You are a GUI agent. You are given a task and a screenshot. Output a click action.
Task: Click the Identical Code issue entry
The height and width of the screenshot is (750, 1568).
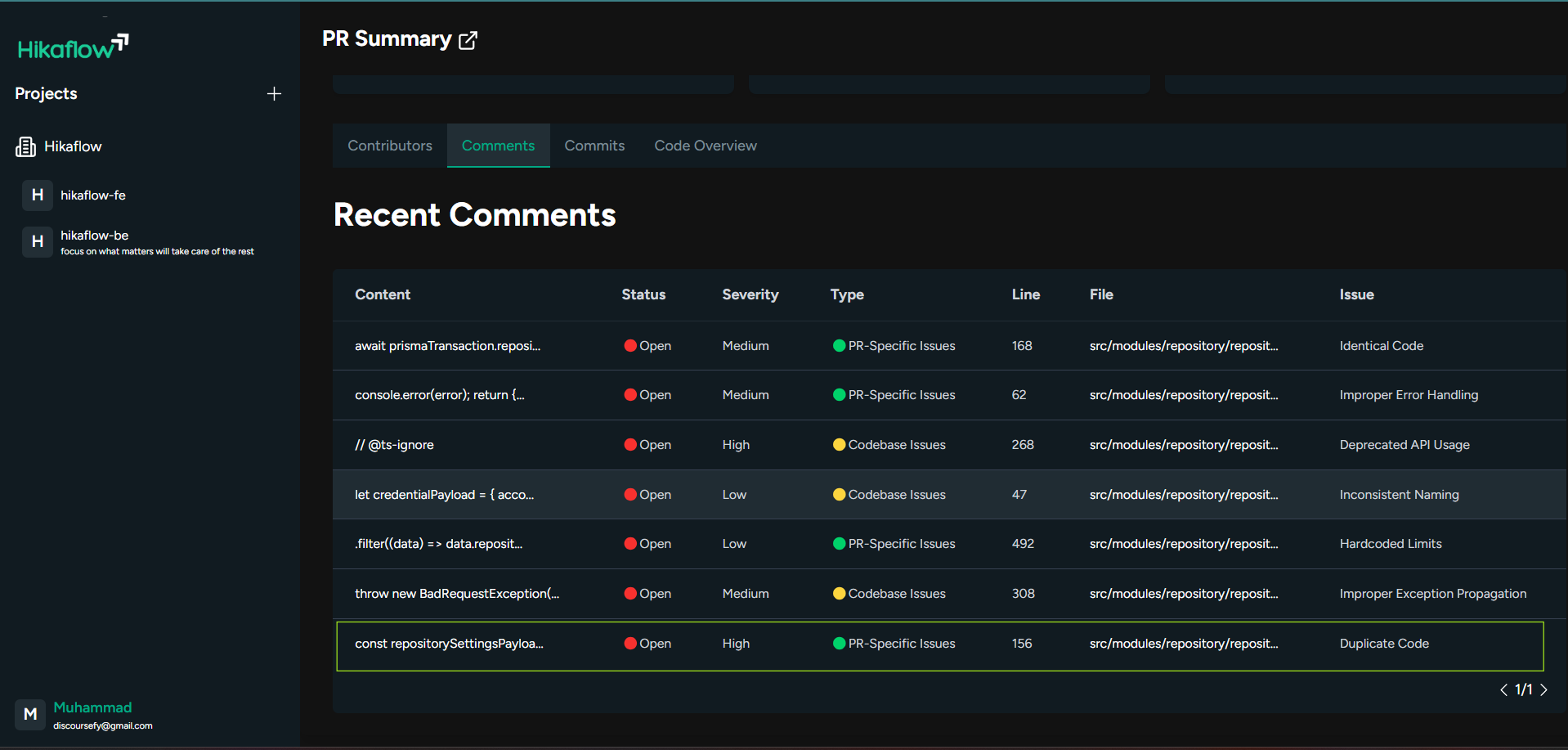click(1381, 346)
